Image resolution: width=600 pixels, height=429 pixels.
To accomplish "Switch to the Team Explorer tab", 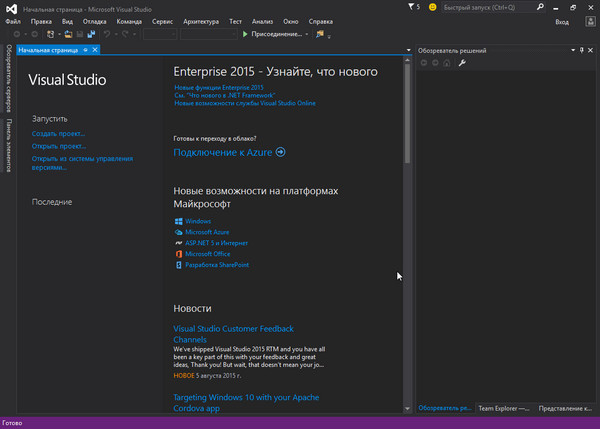I will pyautogui.click(x=503, y=408).
